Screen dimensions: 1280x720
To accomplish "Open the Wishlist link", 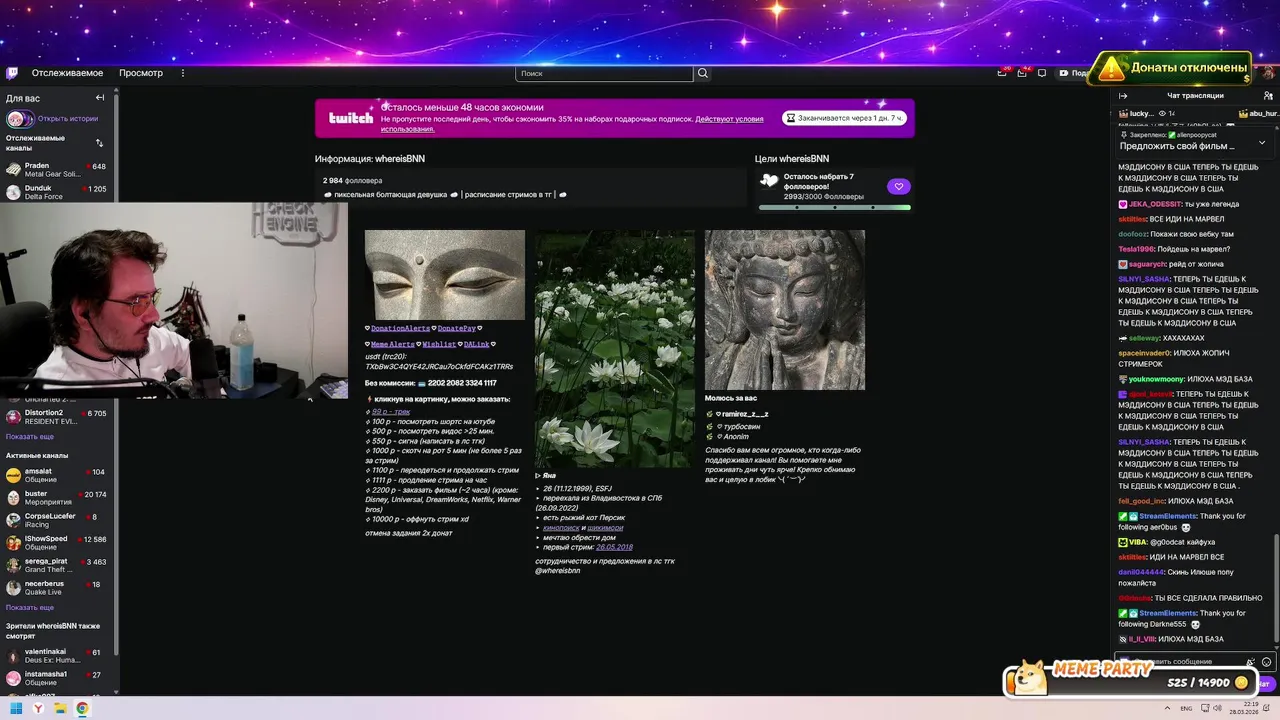I will coord(438,344).
